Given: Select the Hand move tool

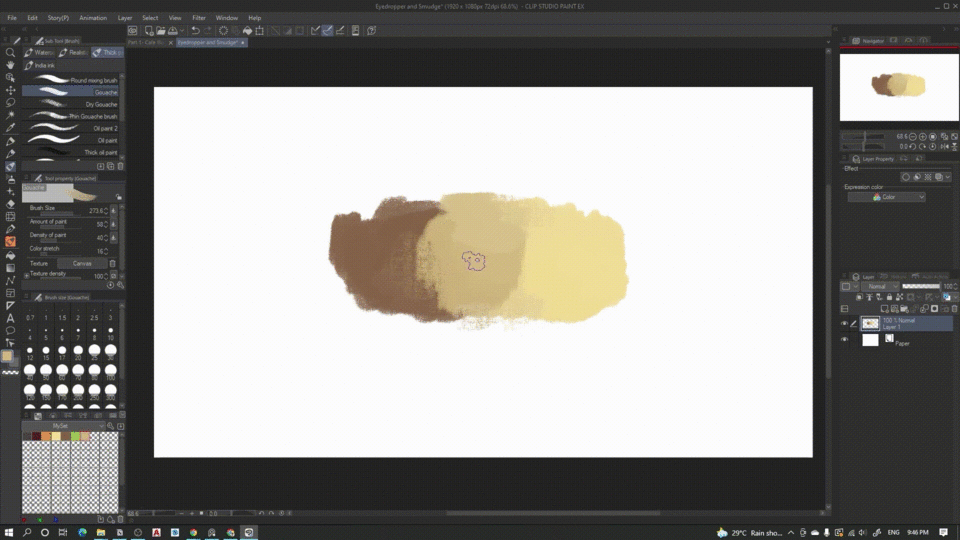Looking at the screenshot, I should [10, 65].
